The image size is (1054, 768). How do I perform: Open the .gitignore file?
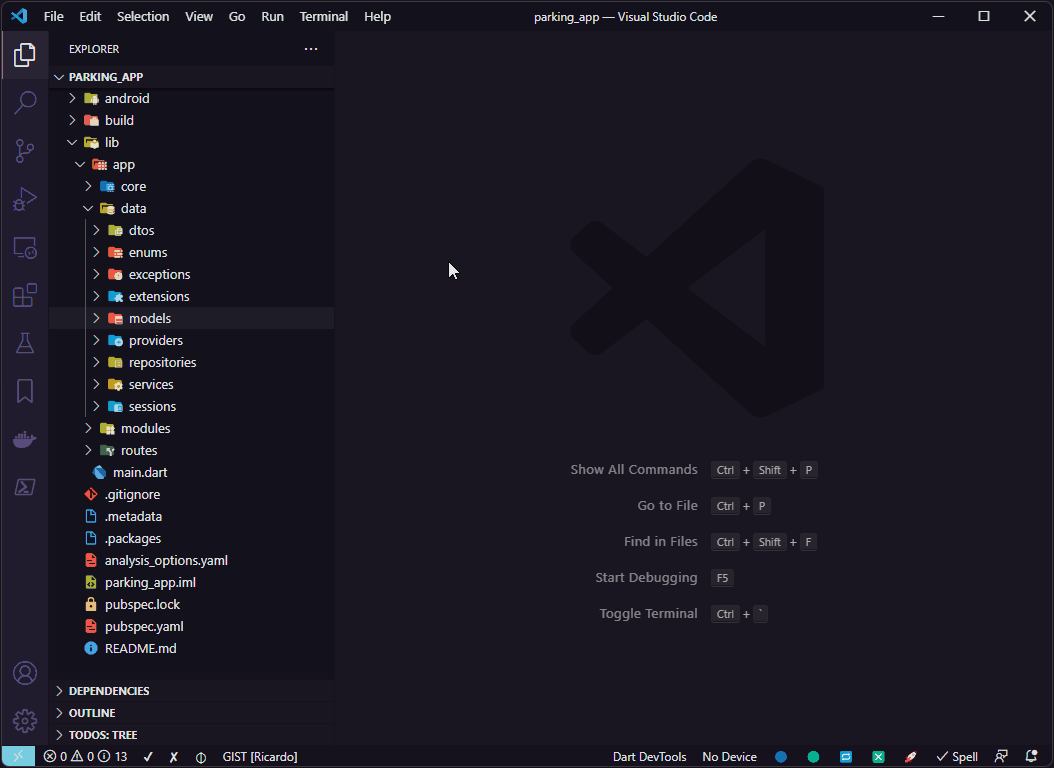tap(192, 495)
